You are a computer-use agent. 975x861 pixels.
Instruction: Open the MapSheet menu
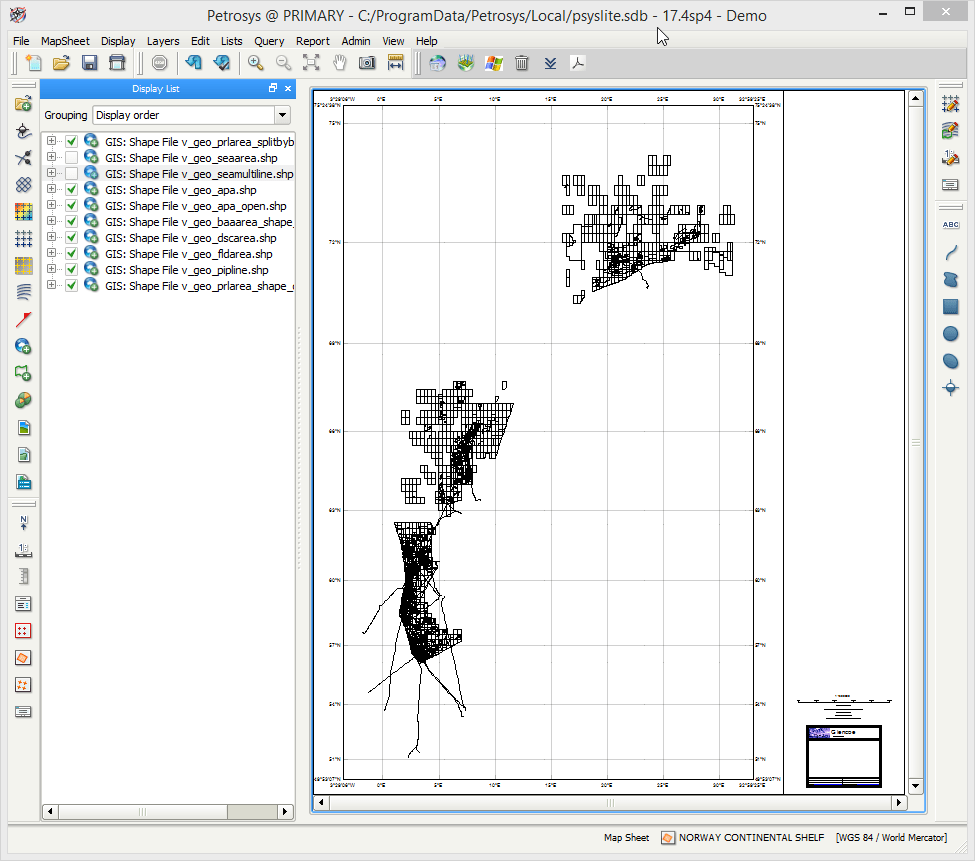point(65,41)
